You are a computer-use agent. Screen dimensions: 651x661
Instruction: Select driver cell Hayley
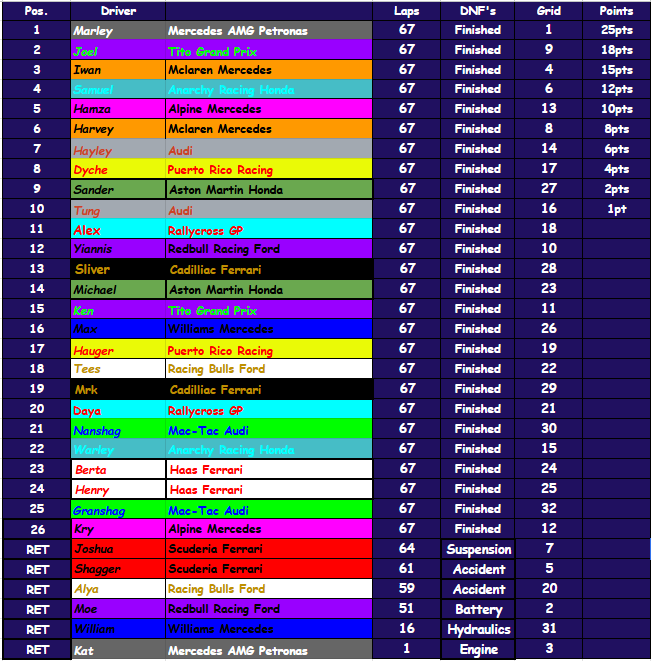click(x=118, y=149)
